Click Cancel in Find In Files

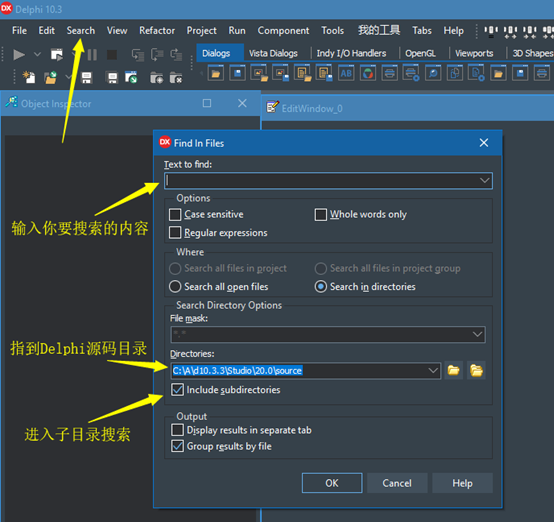coord(397,483)
